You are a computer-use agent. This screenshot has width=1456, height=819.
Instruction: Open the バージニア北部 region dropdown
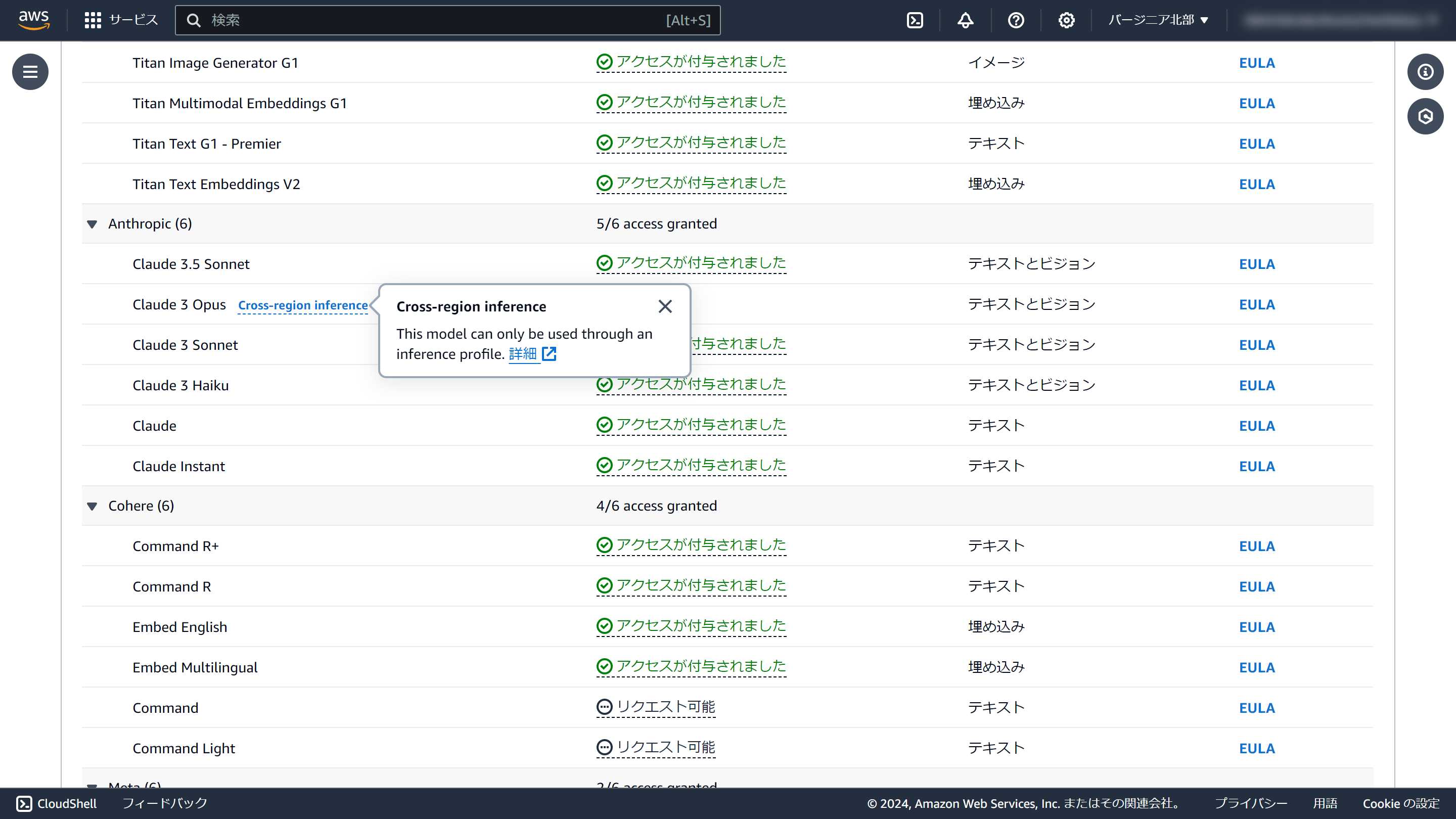click(1158, 20)
